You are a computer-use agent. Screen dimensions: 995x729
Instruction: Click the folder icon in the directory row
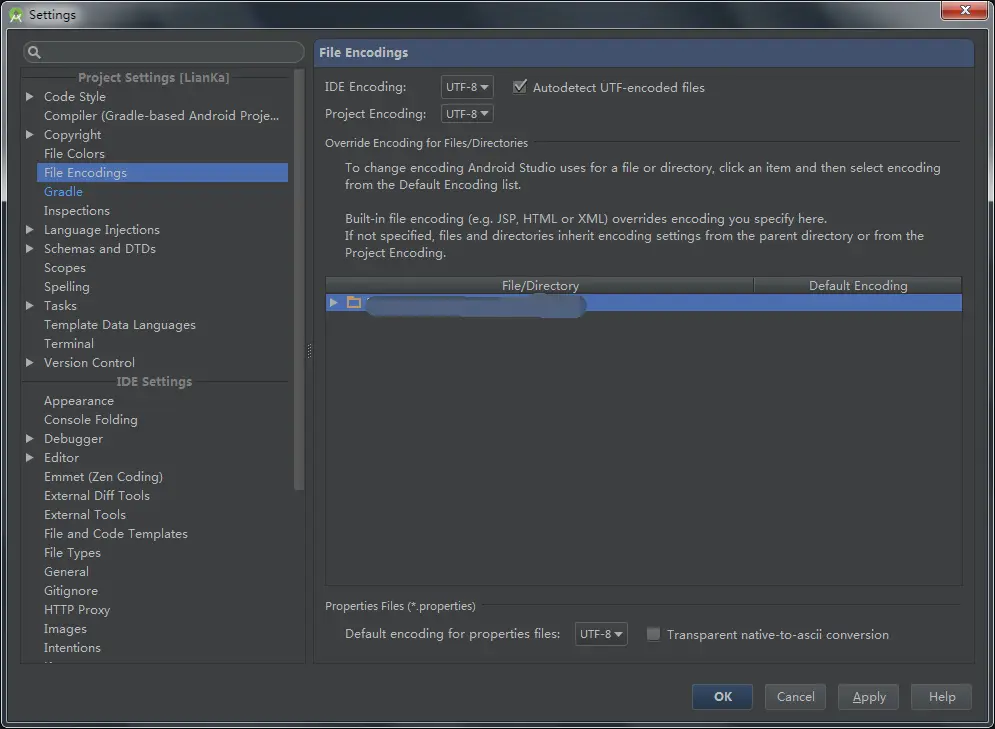(354, 303)
